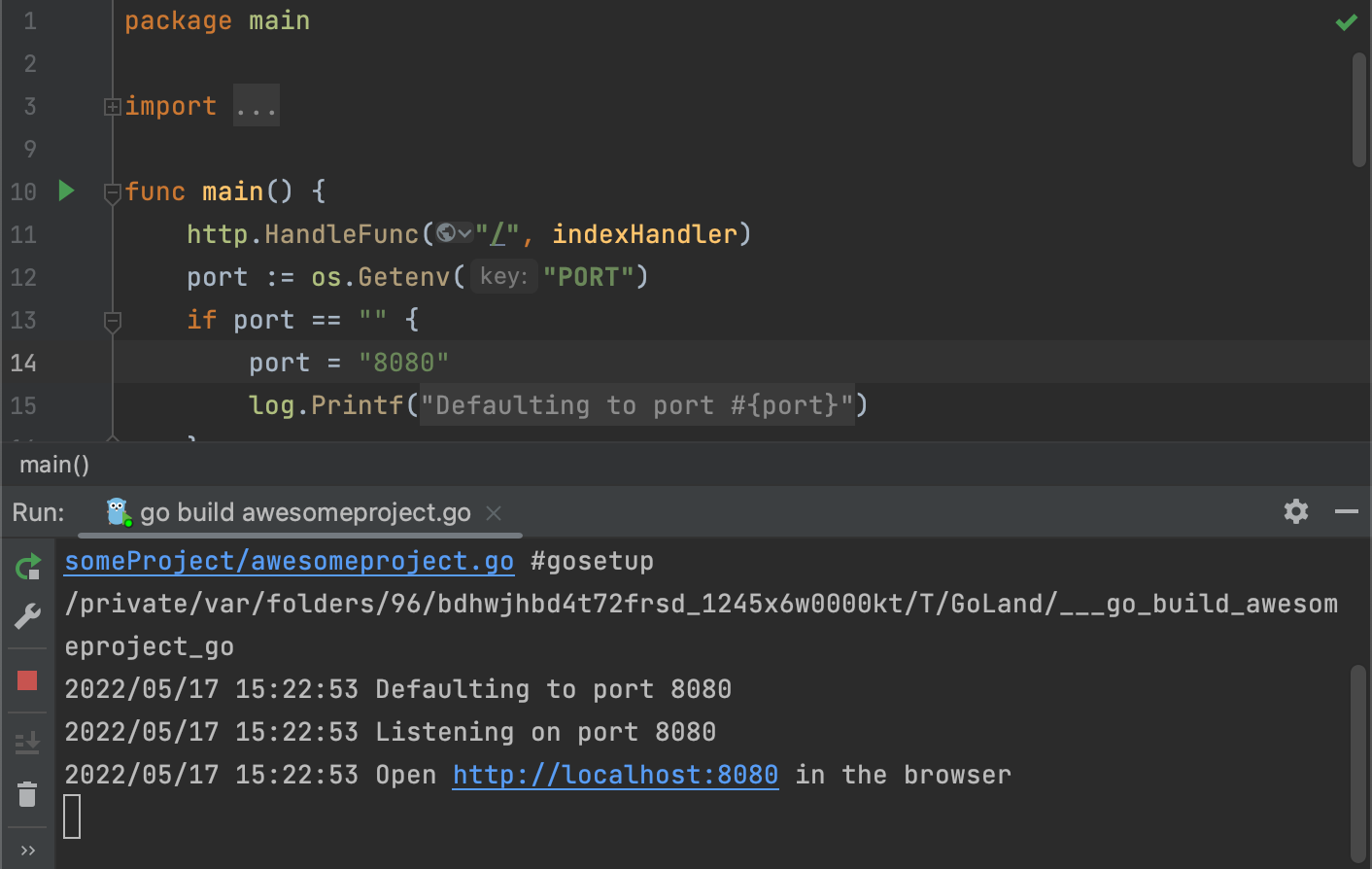Click the inspections checkmark widget
The width and height of the screenshot is (1372, 869).
coord(1346,21)
